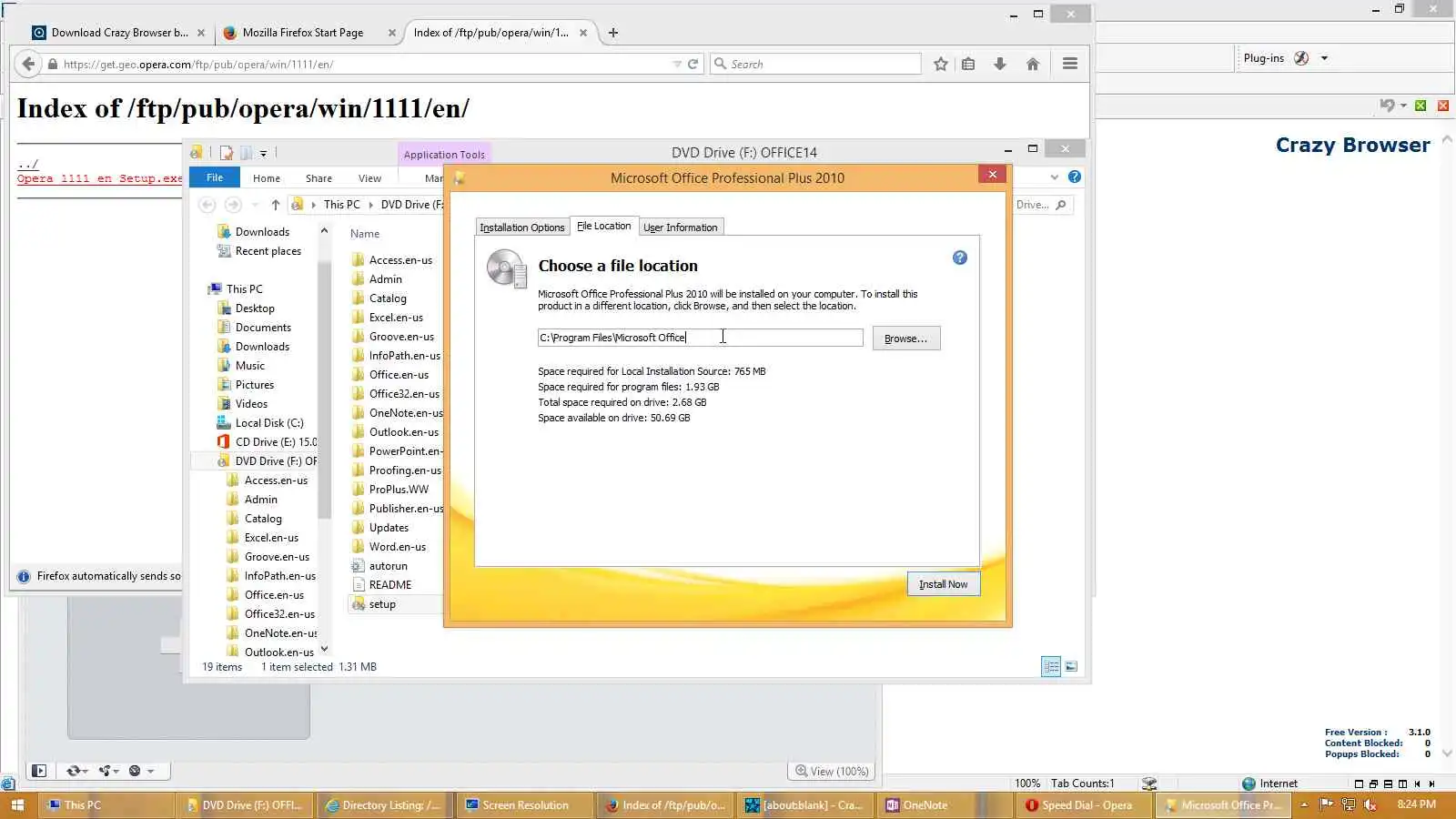Click Explorer ribbon help icon

tap(1075, 177)
